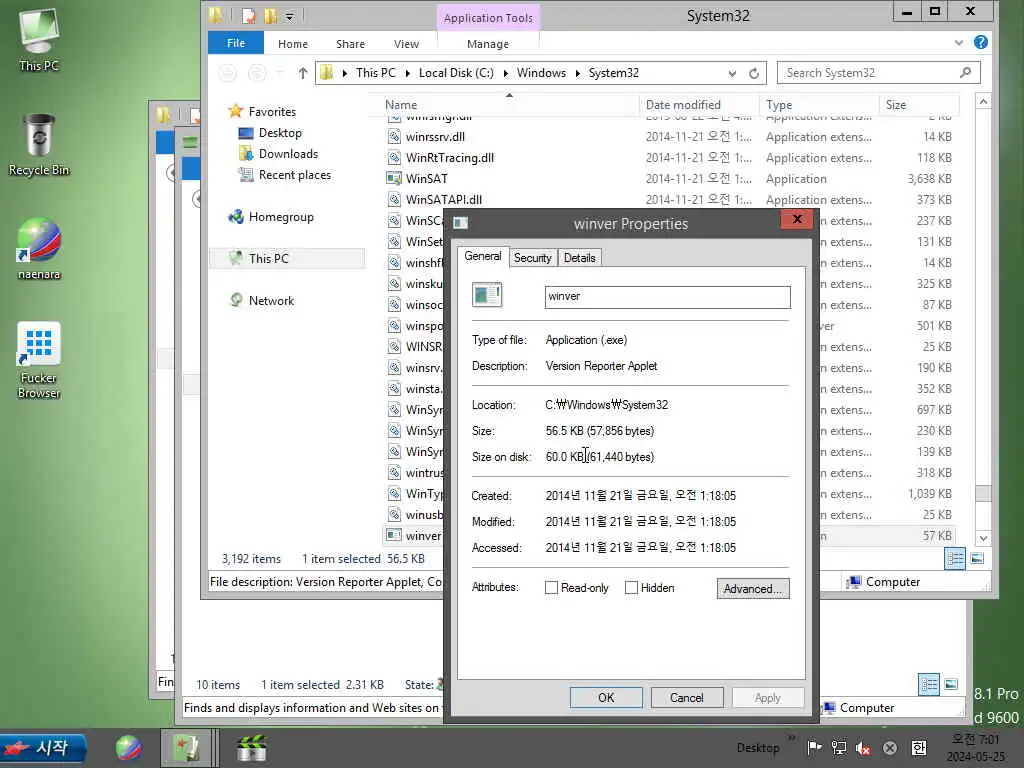
Task: Open the Recycle Bin desktop icon
Action: point(39,145)
